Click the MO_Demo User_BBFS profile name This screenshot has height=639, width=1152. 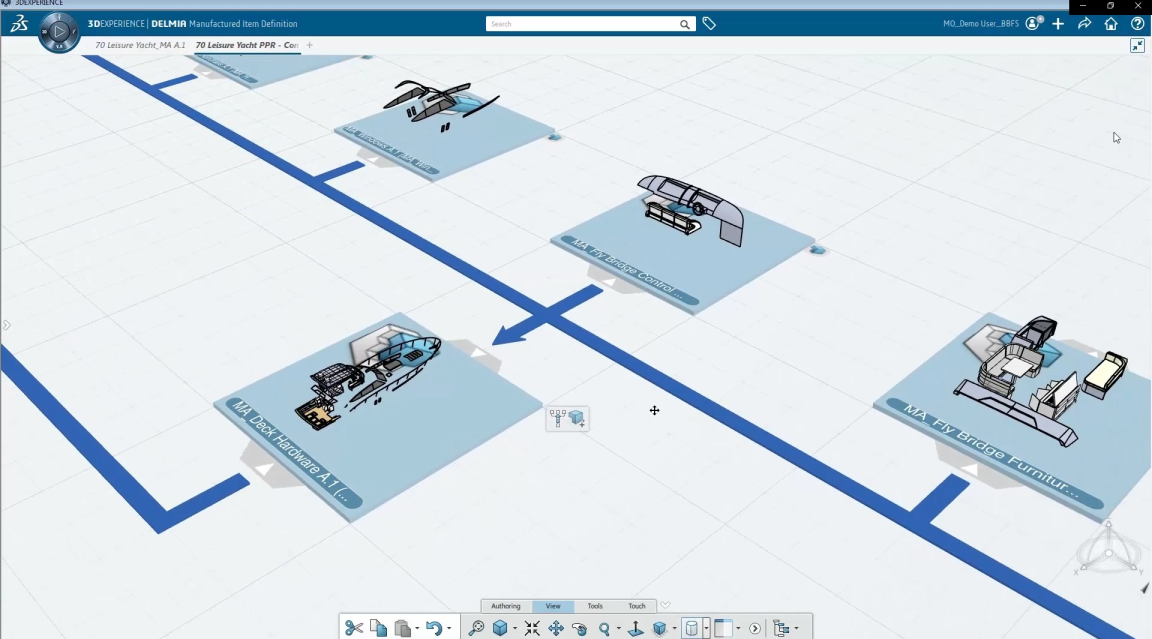[982, 24]
